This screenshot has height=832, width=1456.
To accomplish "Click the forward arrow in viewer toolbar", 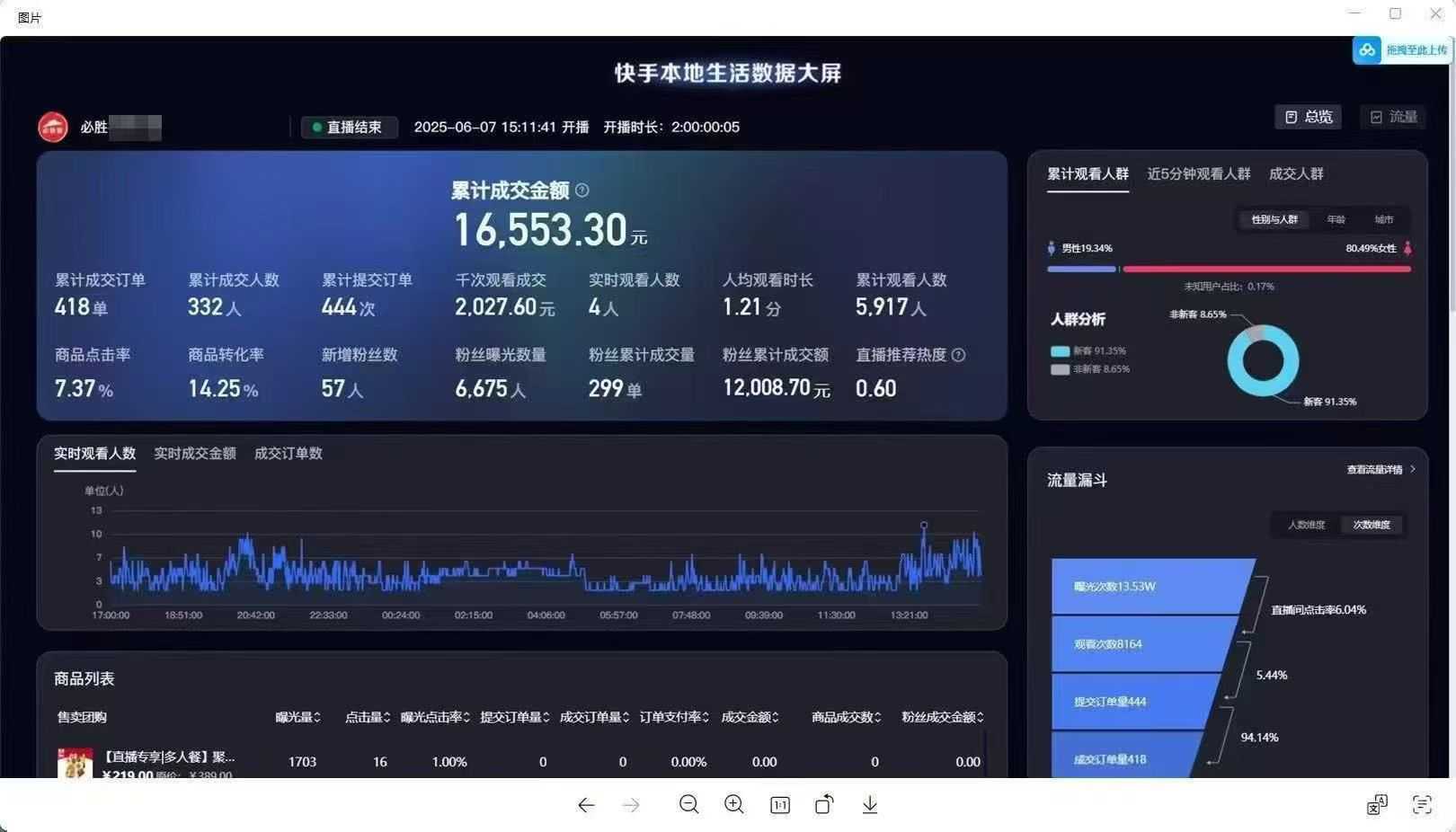I will tap(632, 805).
